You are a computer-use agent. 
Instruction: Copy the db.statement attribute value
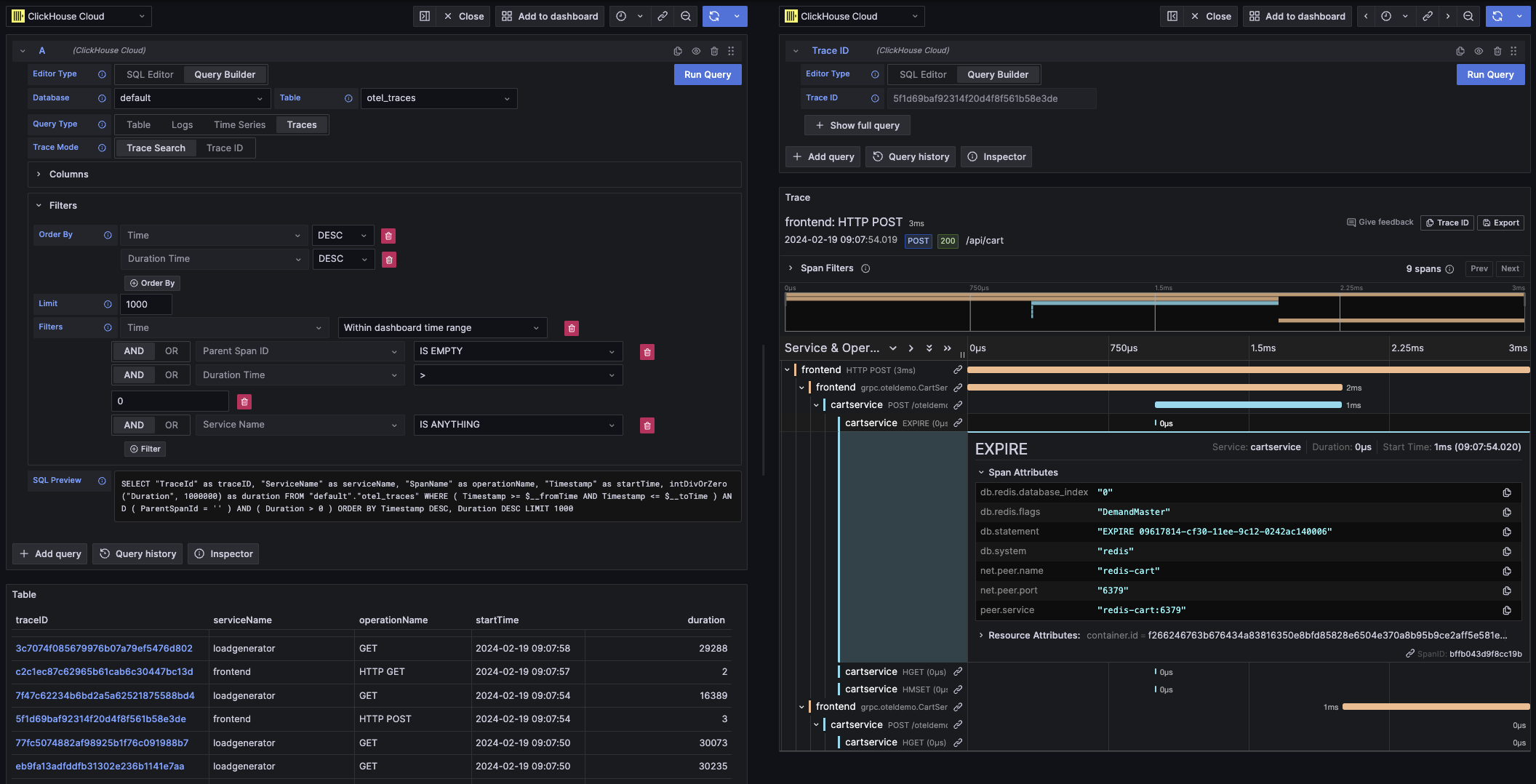pyautogui.click(x=1506, y=532)
